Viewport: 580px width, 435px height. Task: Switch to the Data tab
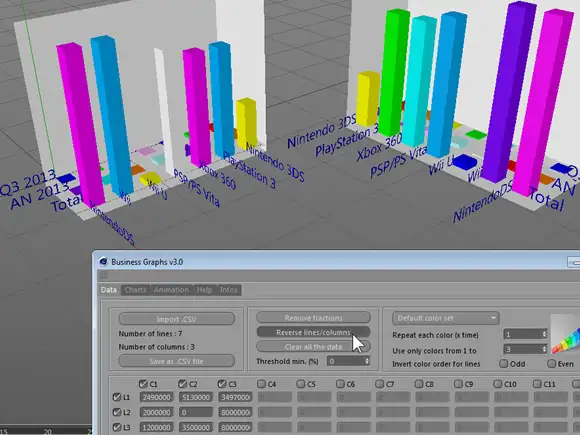click(x=109, y=290)
